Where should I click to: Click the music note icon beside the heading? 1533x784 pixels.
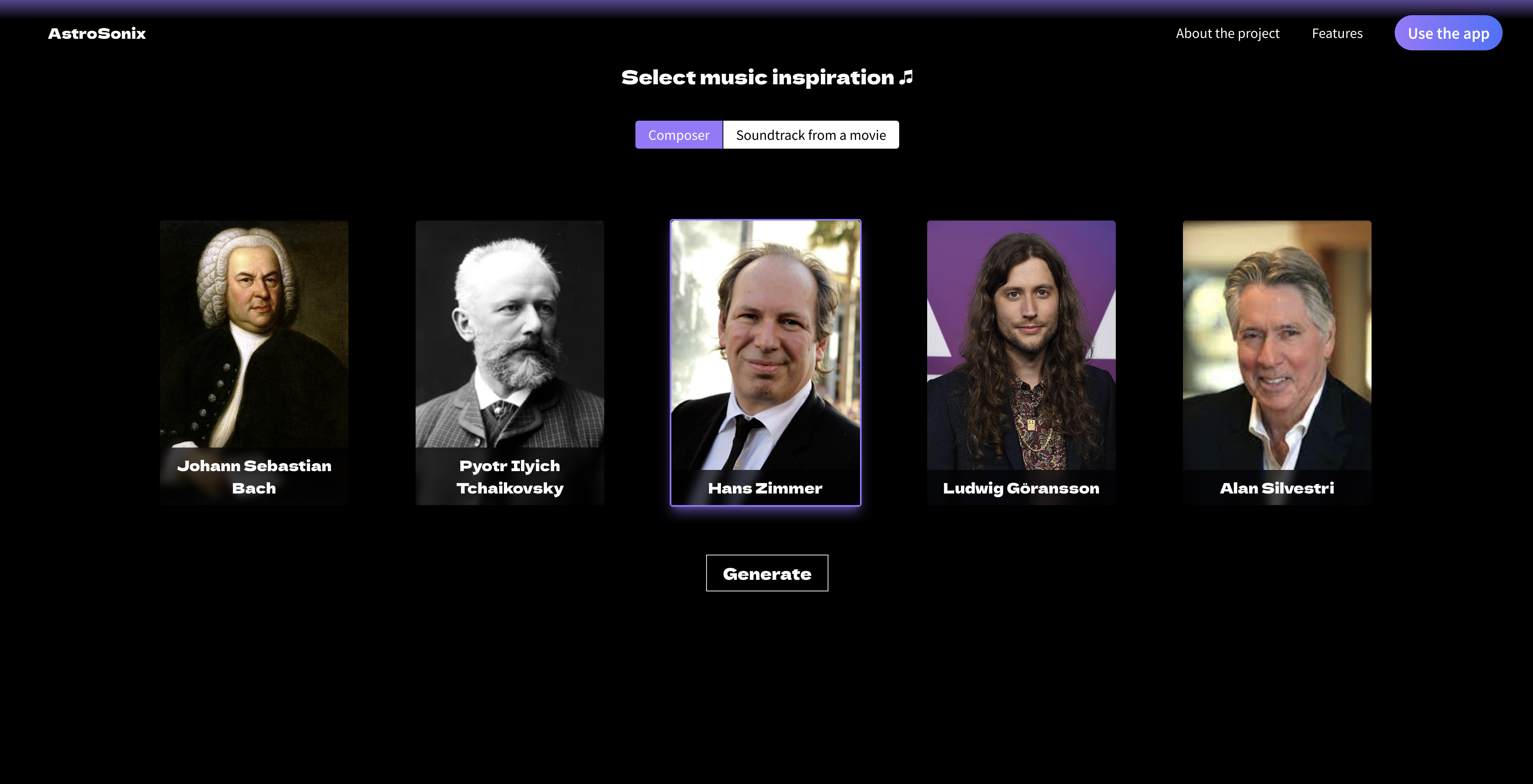pyautogui.click(x=906, y=78)
